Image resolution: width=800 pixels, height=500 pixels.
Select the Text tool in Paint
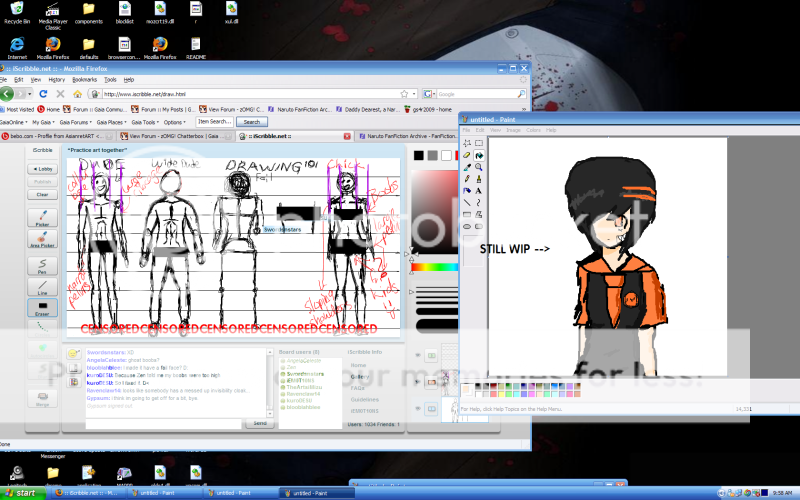pos(480,190)
